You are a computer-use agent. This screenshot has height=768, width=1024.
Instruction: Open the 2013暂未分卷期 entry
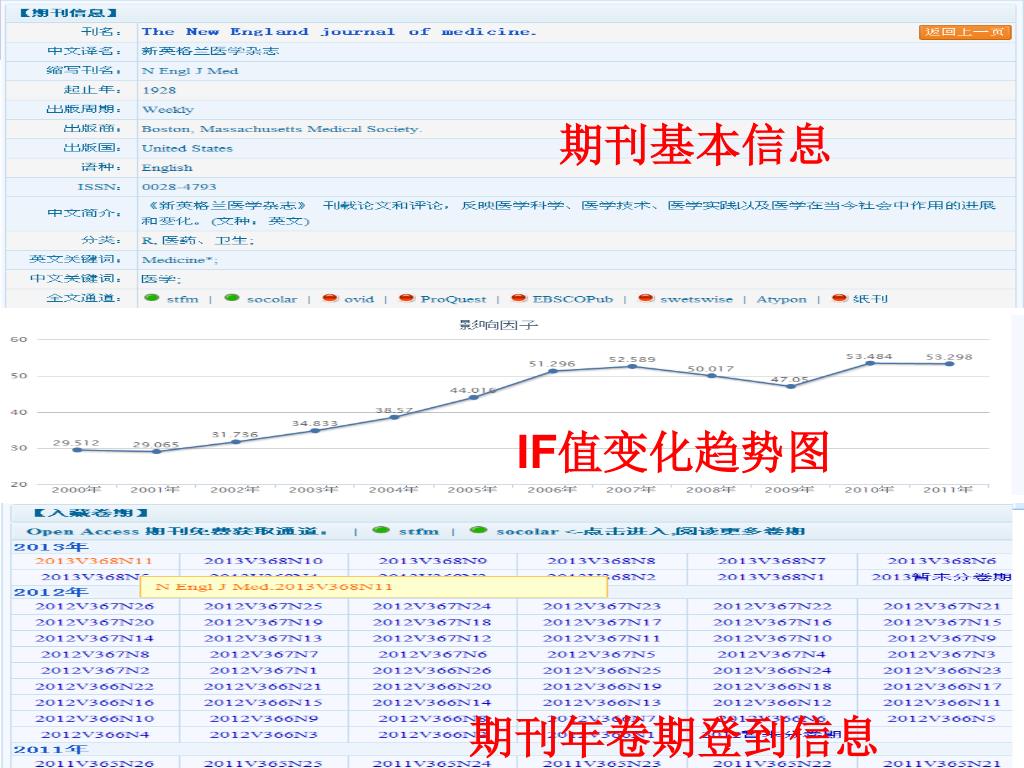942,577
